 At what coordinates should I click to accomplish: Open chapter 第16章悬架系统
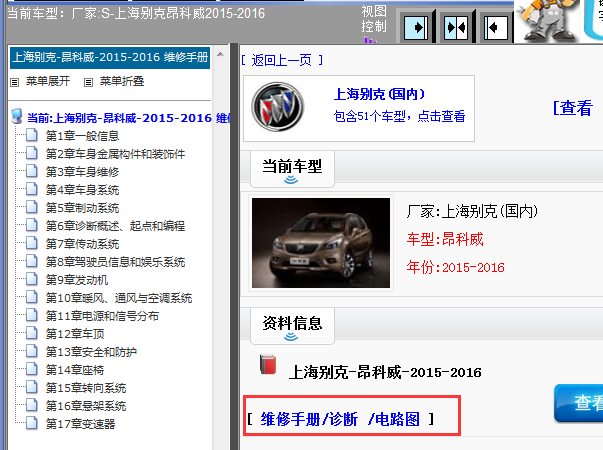pos(86,406)
